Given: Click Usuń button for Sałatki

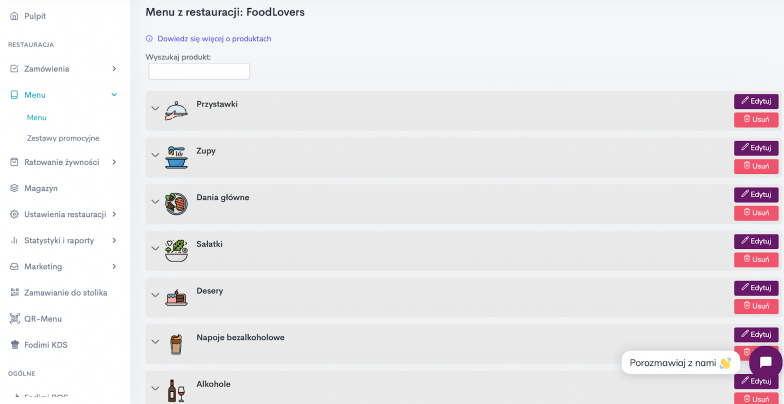Looking at the screenshot, I should [x=756, y=260].
